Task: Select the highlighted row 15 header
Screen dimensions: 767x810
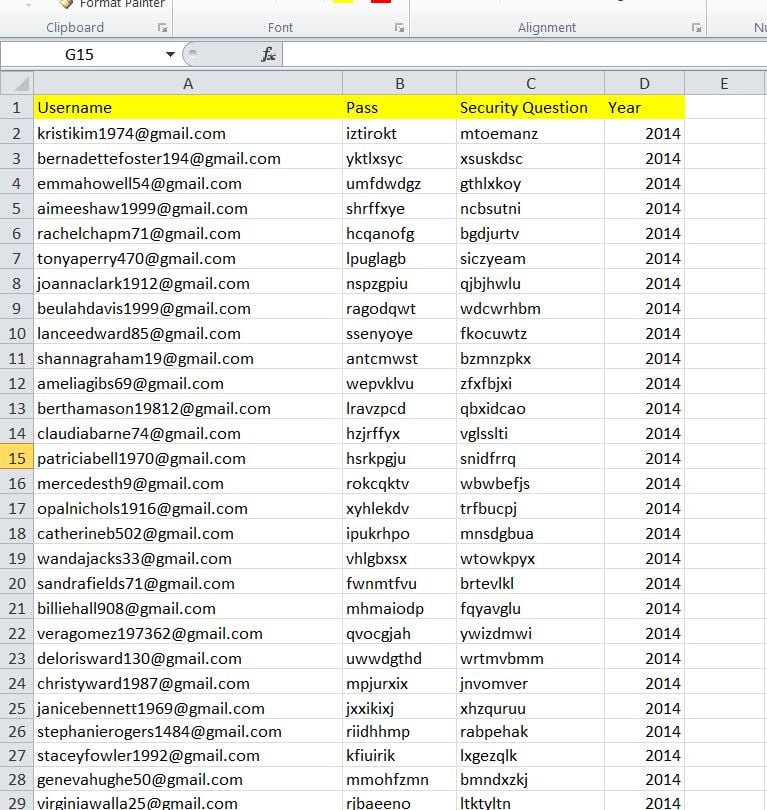Action: [x=17, y=458]
